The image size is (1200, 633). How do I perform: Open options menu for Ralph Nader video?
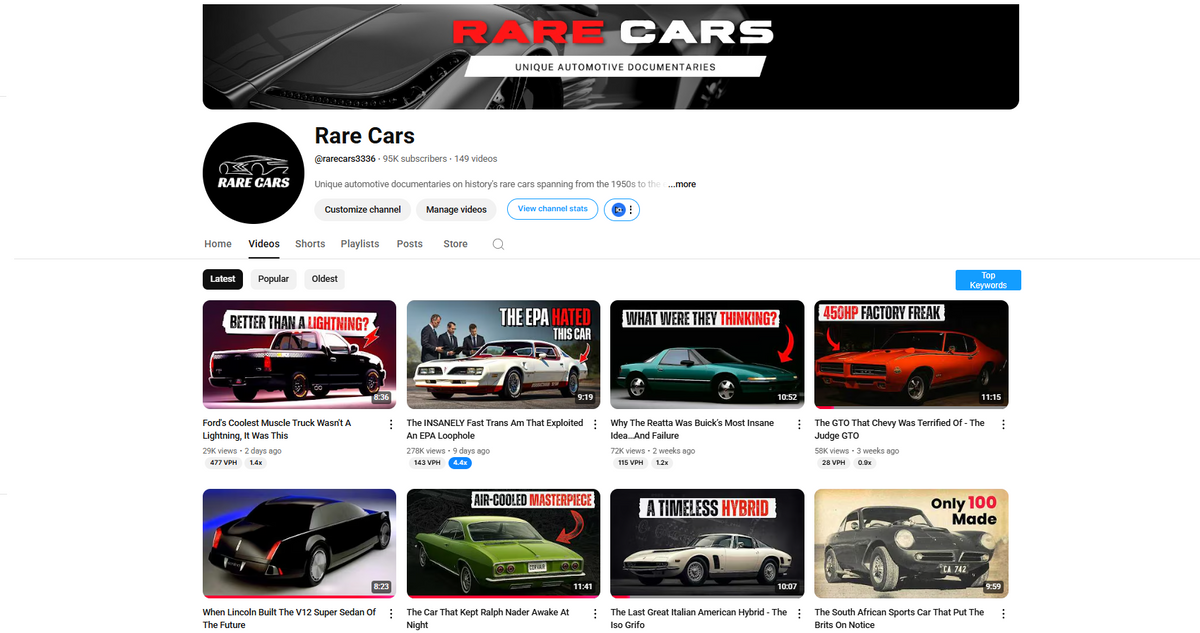tap(595, 613)
